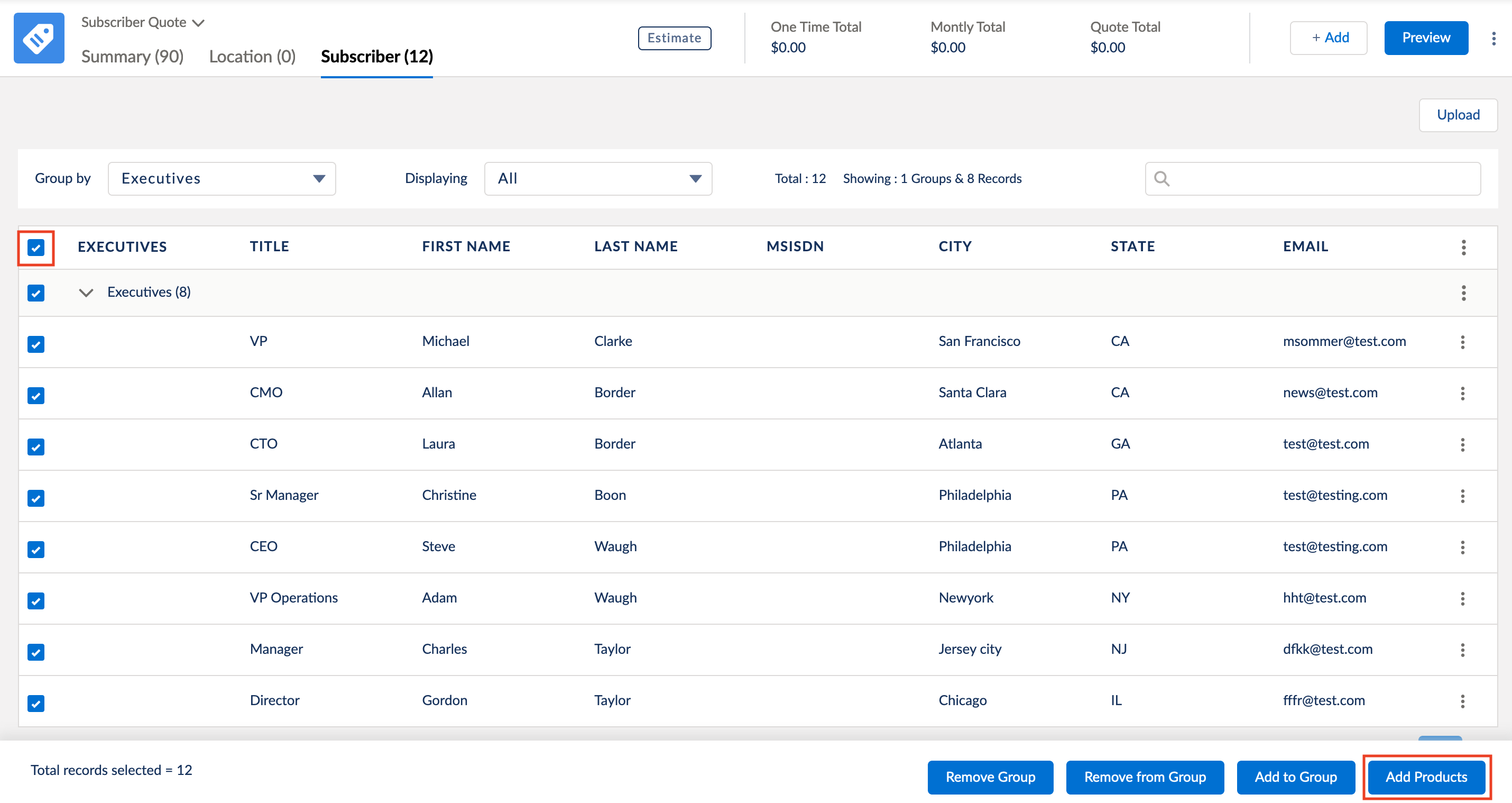Switch to the Summary (90) tab
The width and height of the screenshot is (1512, 803).
click(132, 57)
